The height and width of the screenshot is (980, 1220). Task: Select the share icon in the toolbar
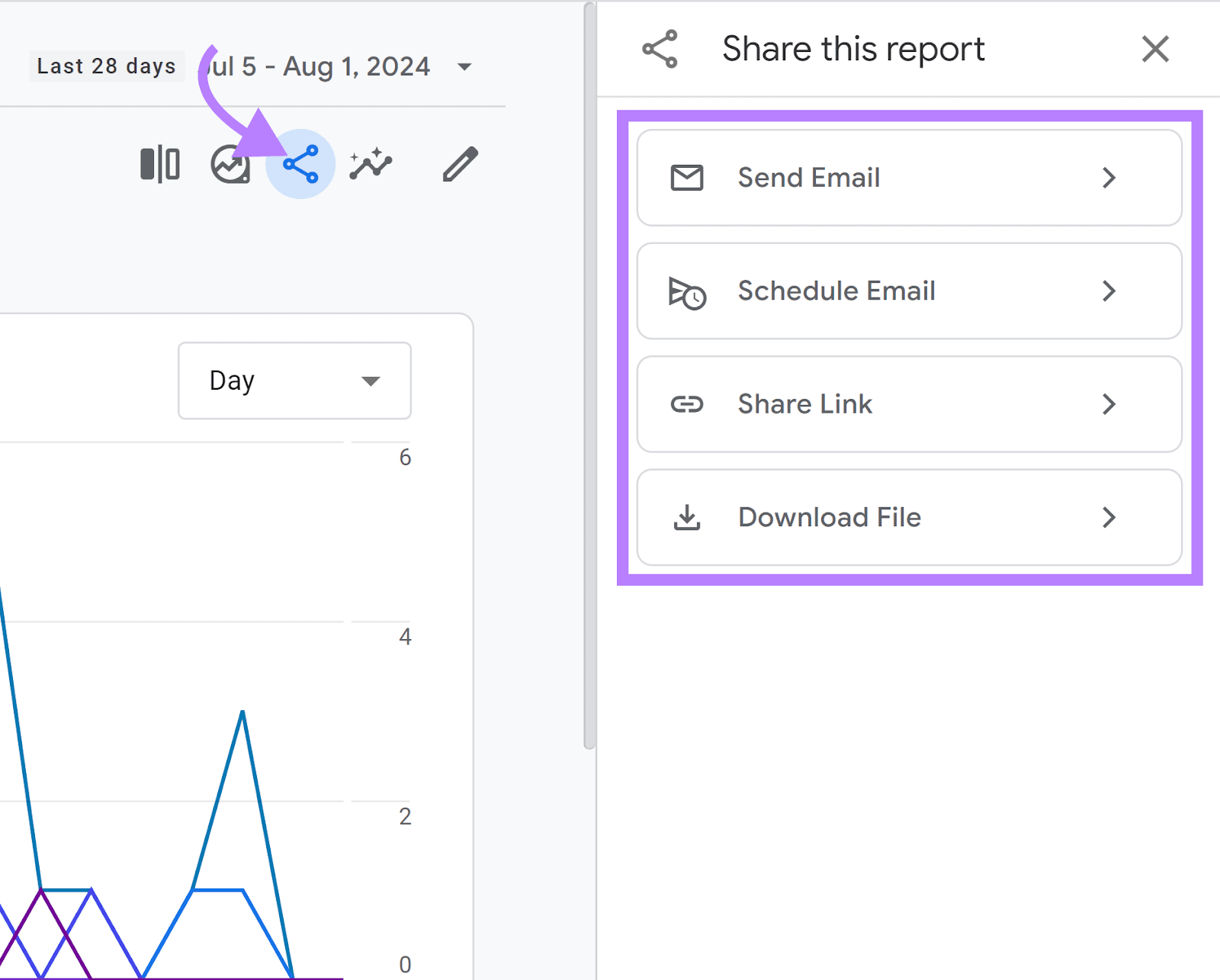[301, 162]
